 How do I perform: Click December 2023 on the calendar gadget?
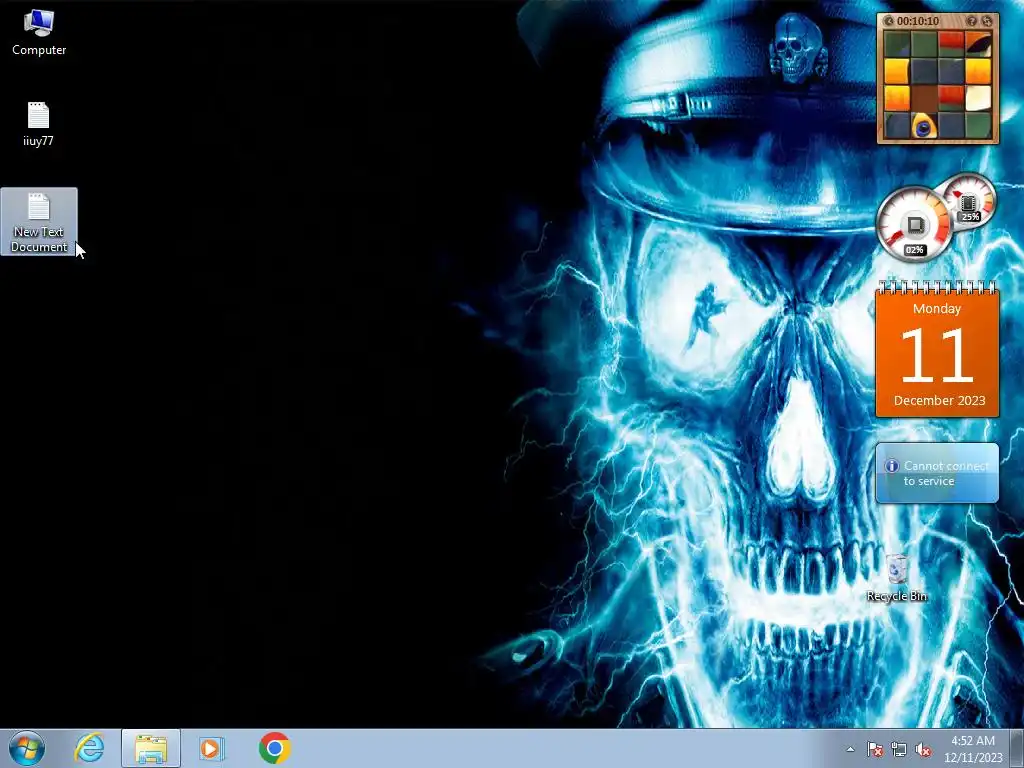(x=939, y=400)
